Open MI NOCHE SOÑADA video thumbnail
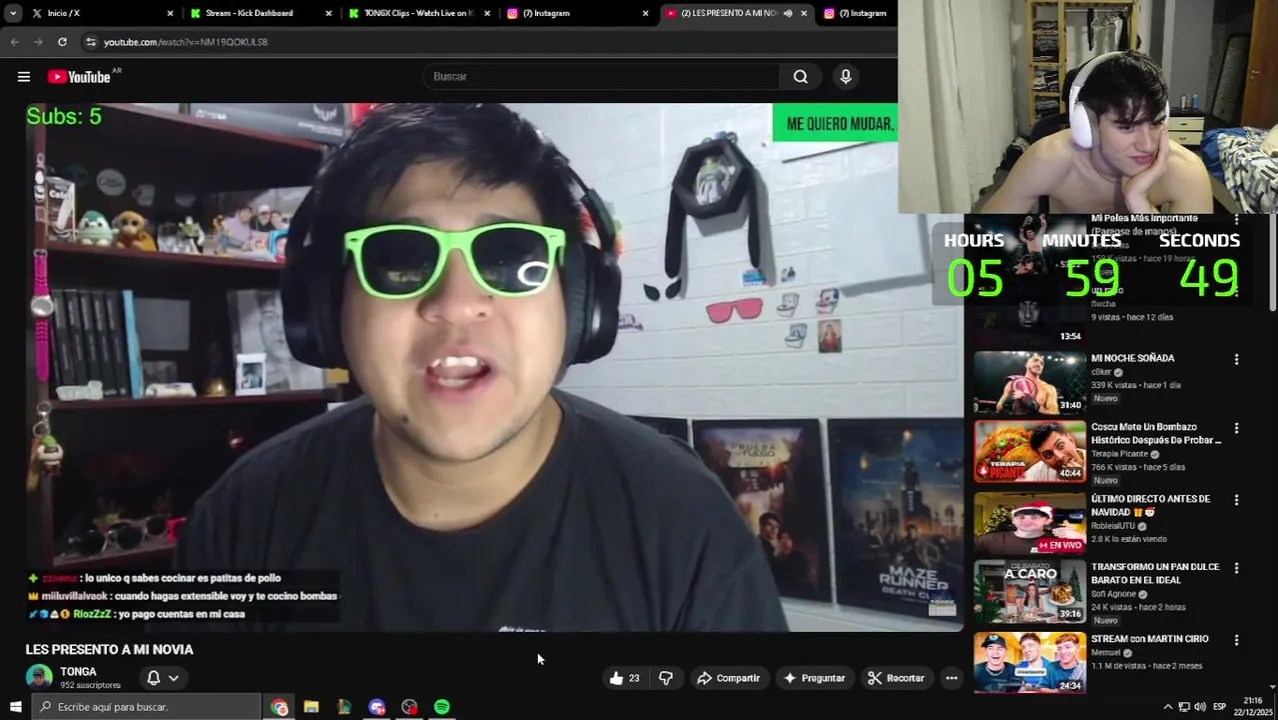Viewport: 1278px width, 720px height. click(1029, 382)
